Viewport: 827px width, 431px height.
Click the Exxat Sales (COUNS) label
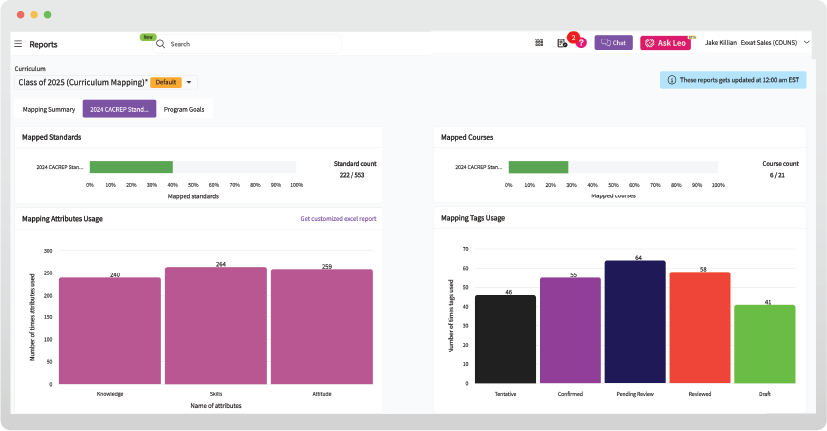[x=768, y=43]
